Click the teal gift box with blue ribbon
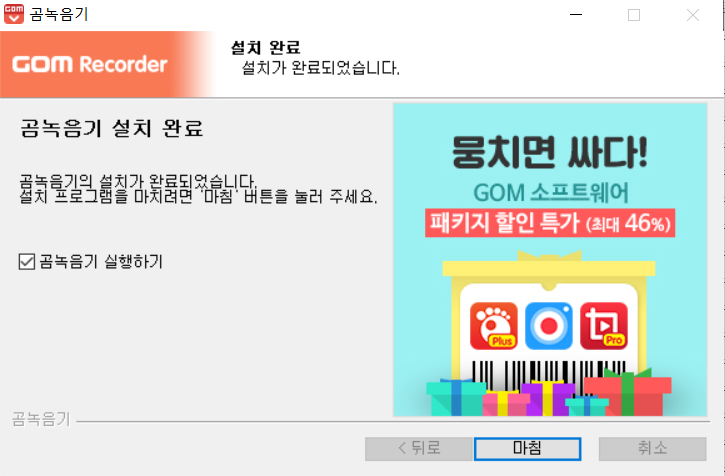 point(456,398)
